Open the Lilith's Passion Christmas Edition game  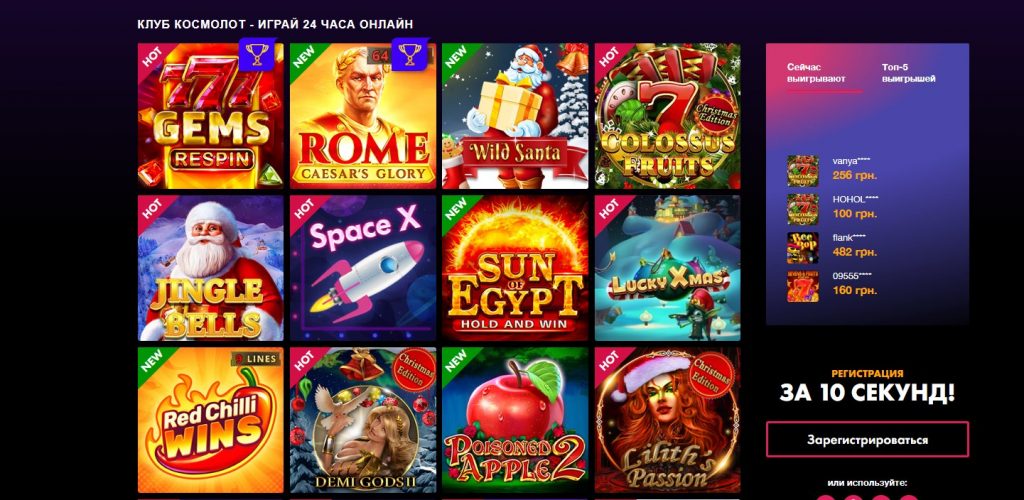click(x=667, y=420)
